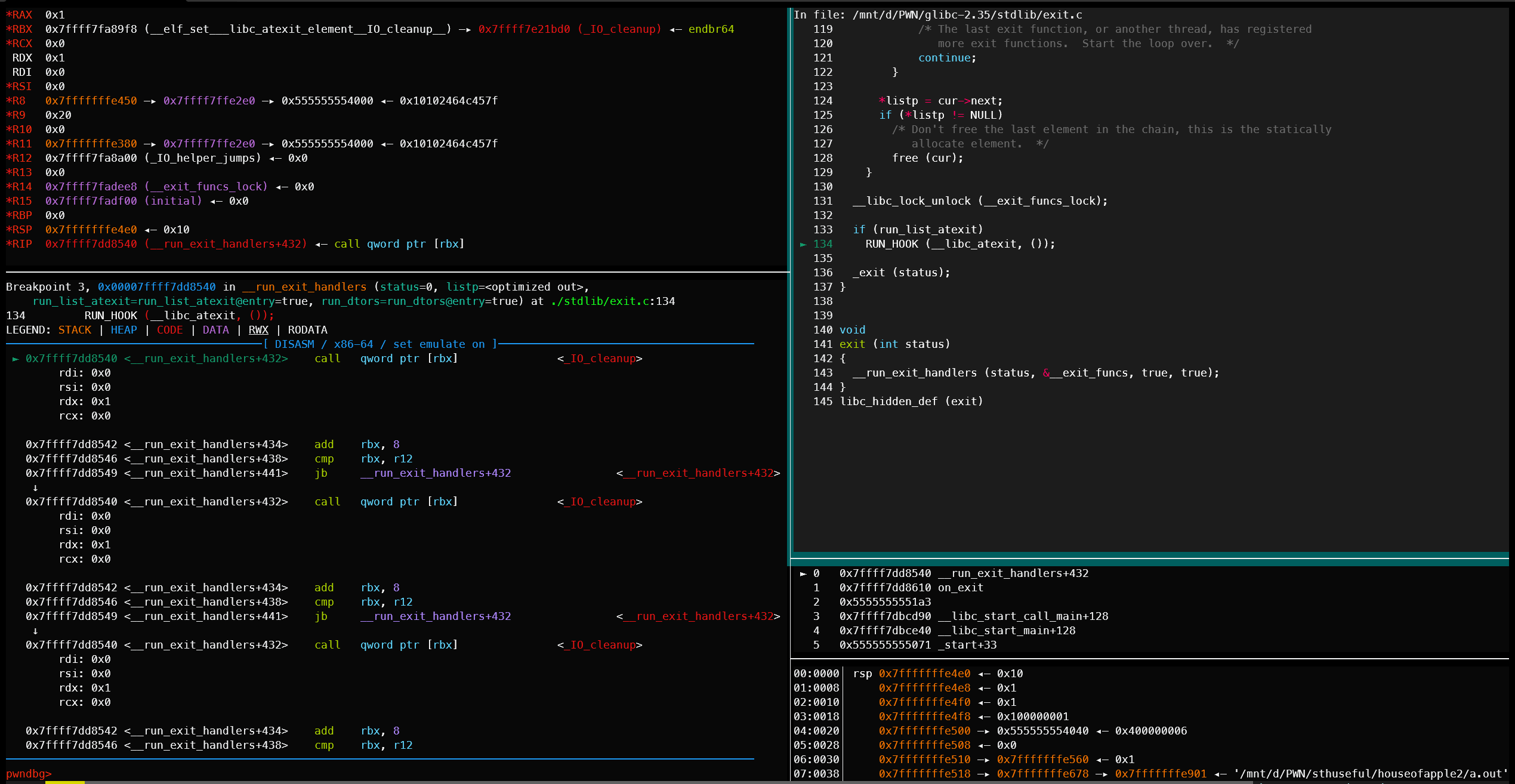Click the _IO_cleanup symbol in the disassembly

[x=598, y=358]
